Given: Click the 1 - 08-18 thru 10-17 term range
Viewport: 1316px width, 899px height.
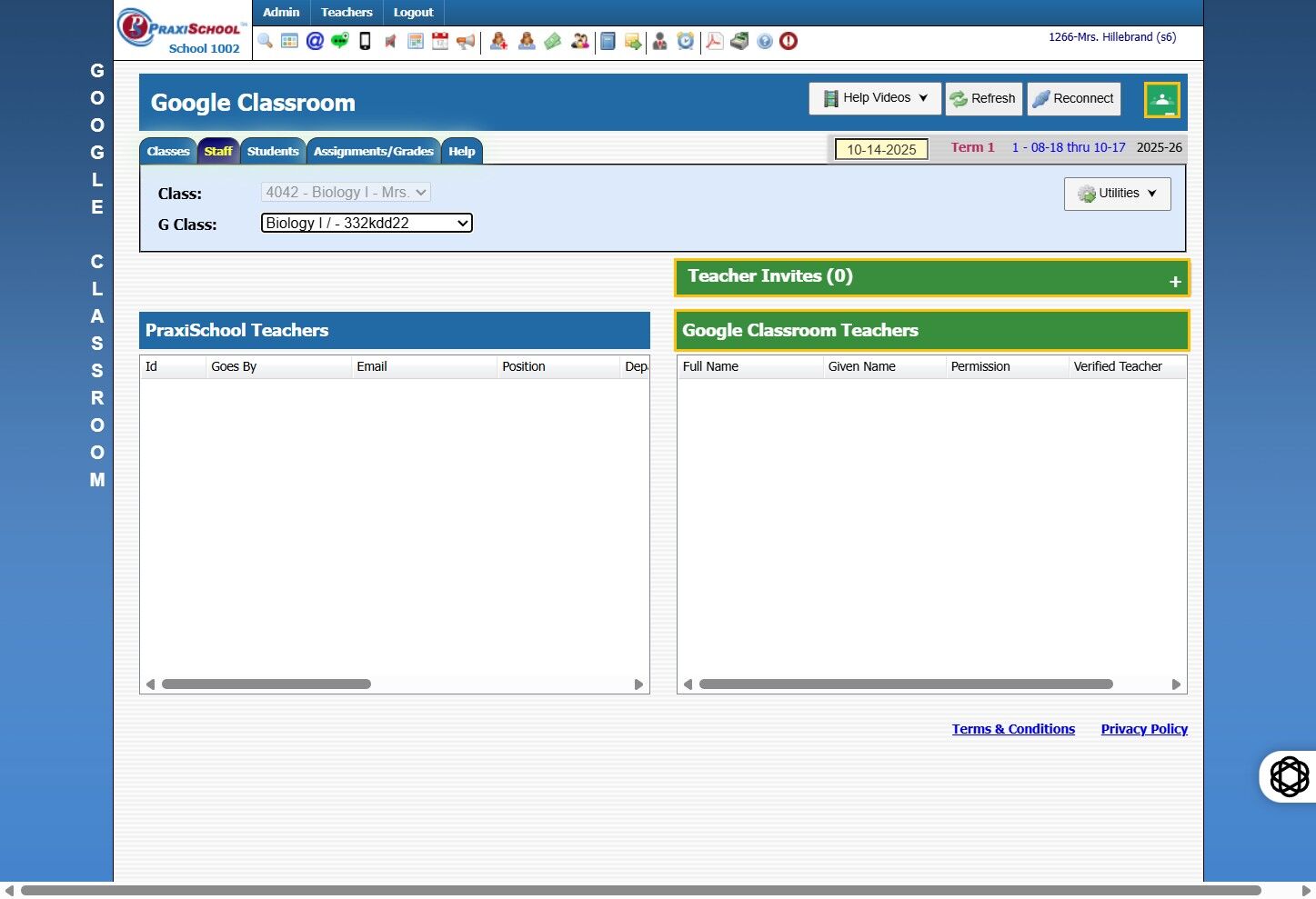Looking at the screenshot, I should pyautogui.click(x=1069, y=147).
